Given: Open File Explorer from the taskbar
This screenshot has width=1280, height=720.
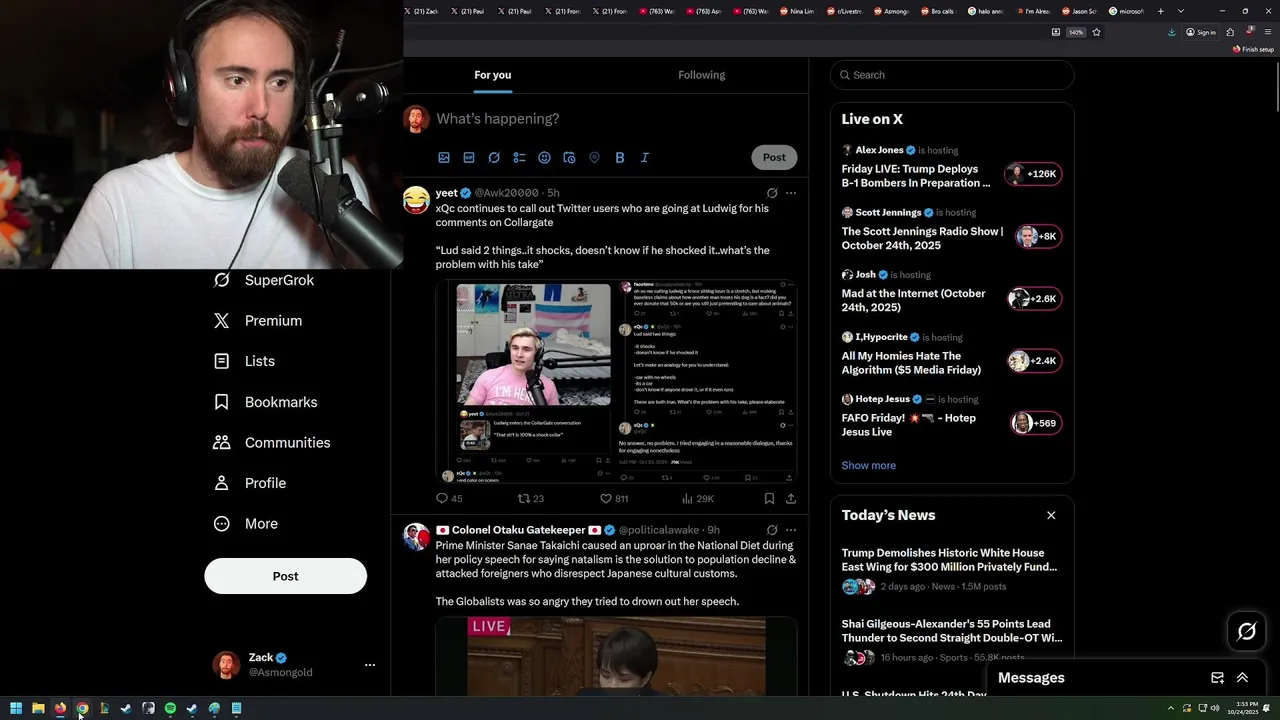Looking at the screenshot, I should pos(38,708).
